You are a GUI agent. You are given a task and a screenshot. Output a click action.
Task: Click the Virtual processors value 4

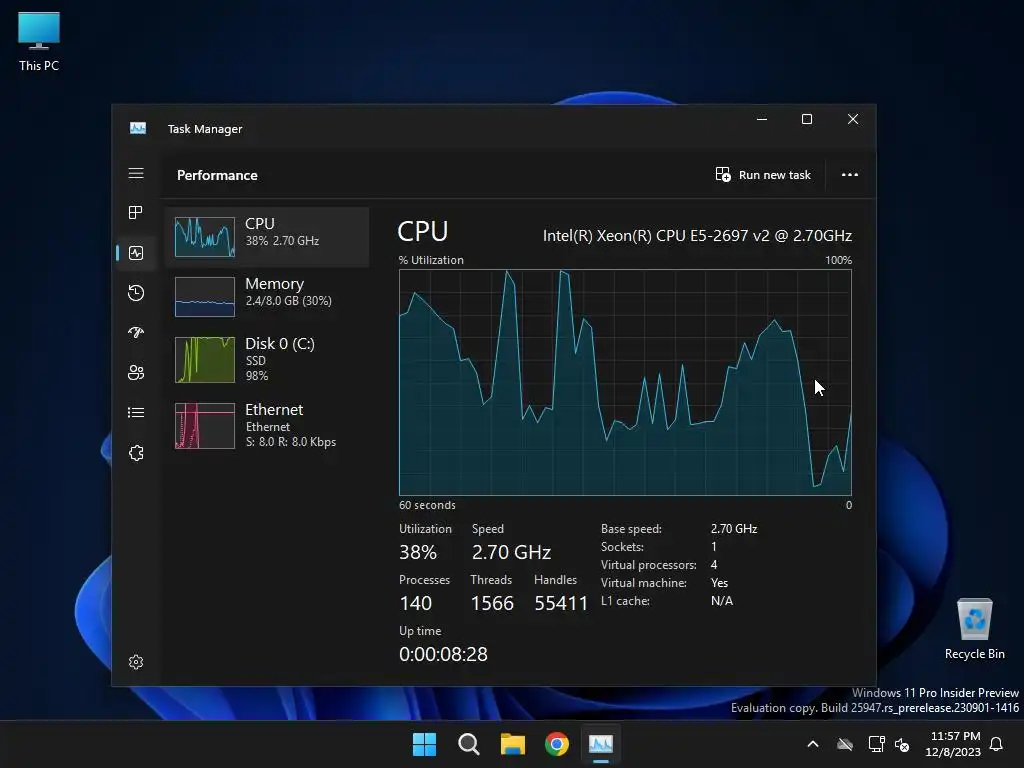click(714, 564)
